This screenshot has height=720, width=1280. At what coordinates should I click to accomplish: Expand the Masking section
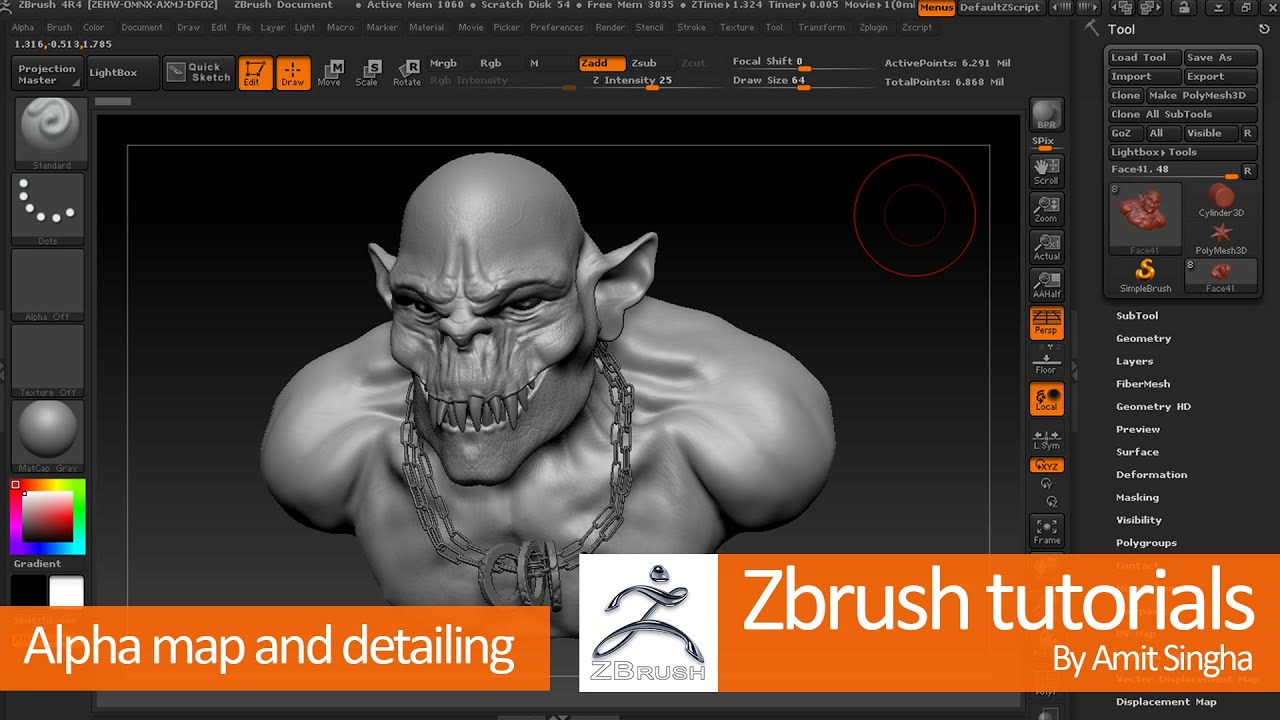1137,497
